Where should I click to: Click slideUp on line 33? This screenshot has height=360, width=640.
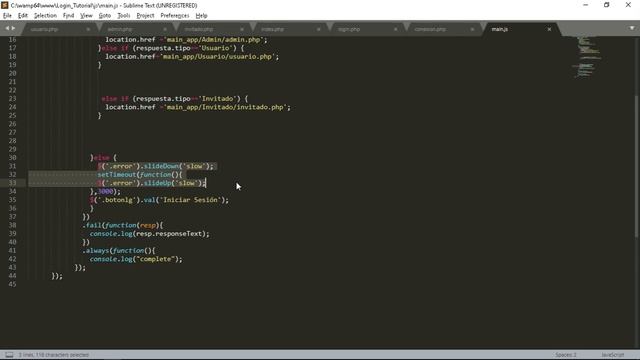(x=158, y=183)
